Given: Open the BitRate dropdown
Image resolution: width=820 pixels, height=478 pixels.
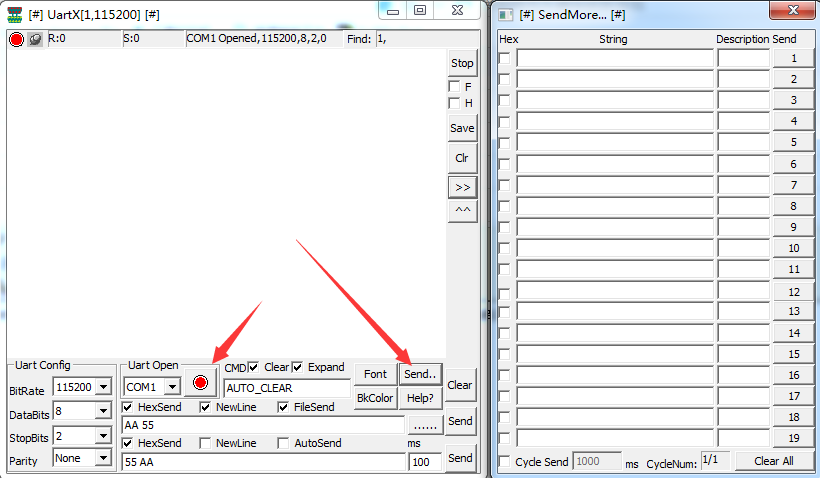Looking at the screenshot, I should point(104,387).
